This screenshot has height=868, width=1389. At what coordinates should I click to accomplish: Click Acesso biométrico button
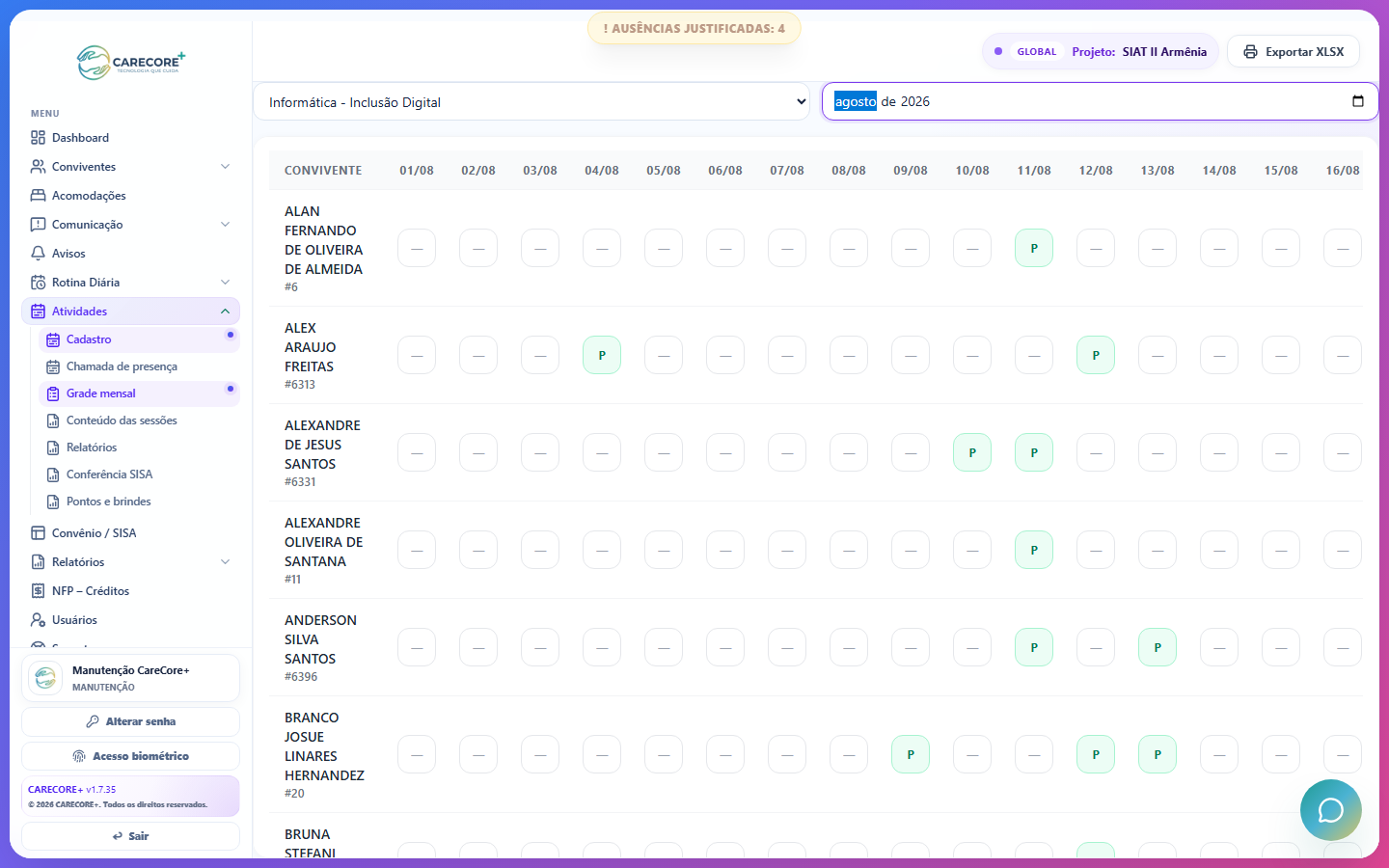130,756
